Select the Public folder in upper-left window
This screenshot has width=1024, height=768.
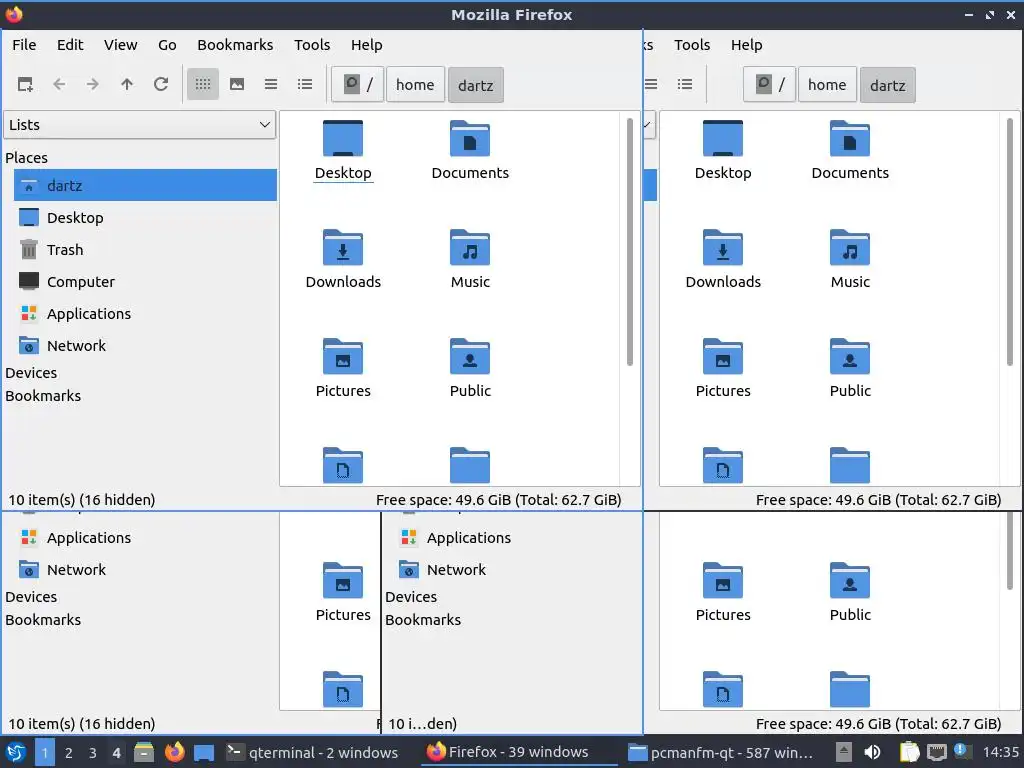point(470,369)
